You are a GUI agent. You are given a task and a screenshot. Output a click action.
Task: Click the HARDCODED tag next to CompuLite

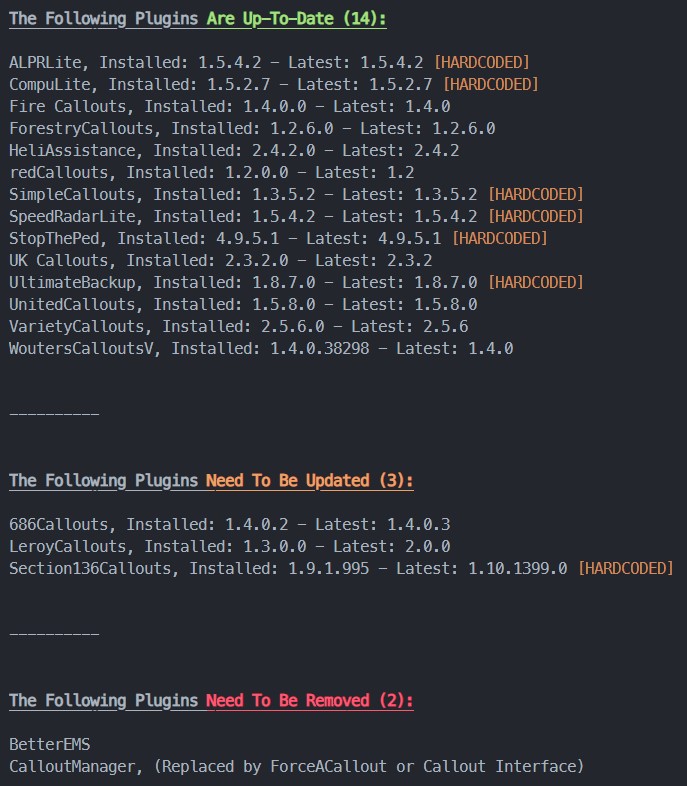pyautogui.click(x=491, y=84)
